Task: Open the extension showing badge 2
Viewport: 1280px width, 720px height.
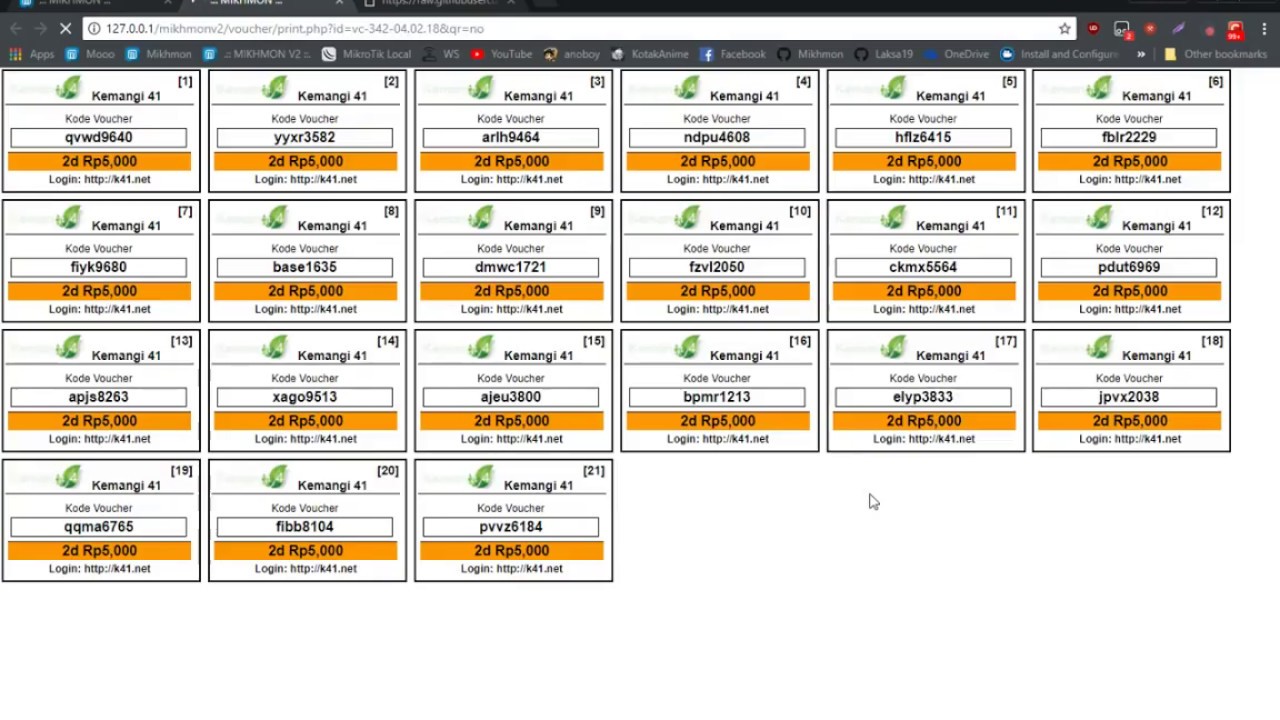Action: (1122, 30)
